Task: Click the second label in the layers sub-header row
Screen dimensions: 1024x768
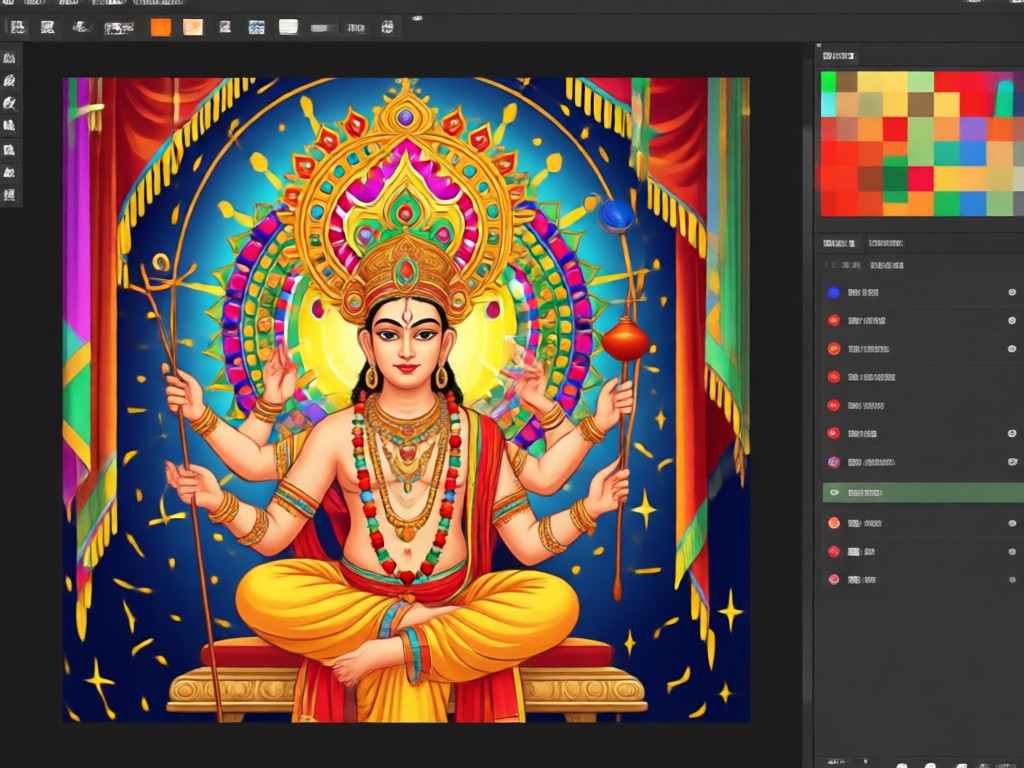Action: click(887, 265)
